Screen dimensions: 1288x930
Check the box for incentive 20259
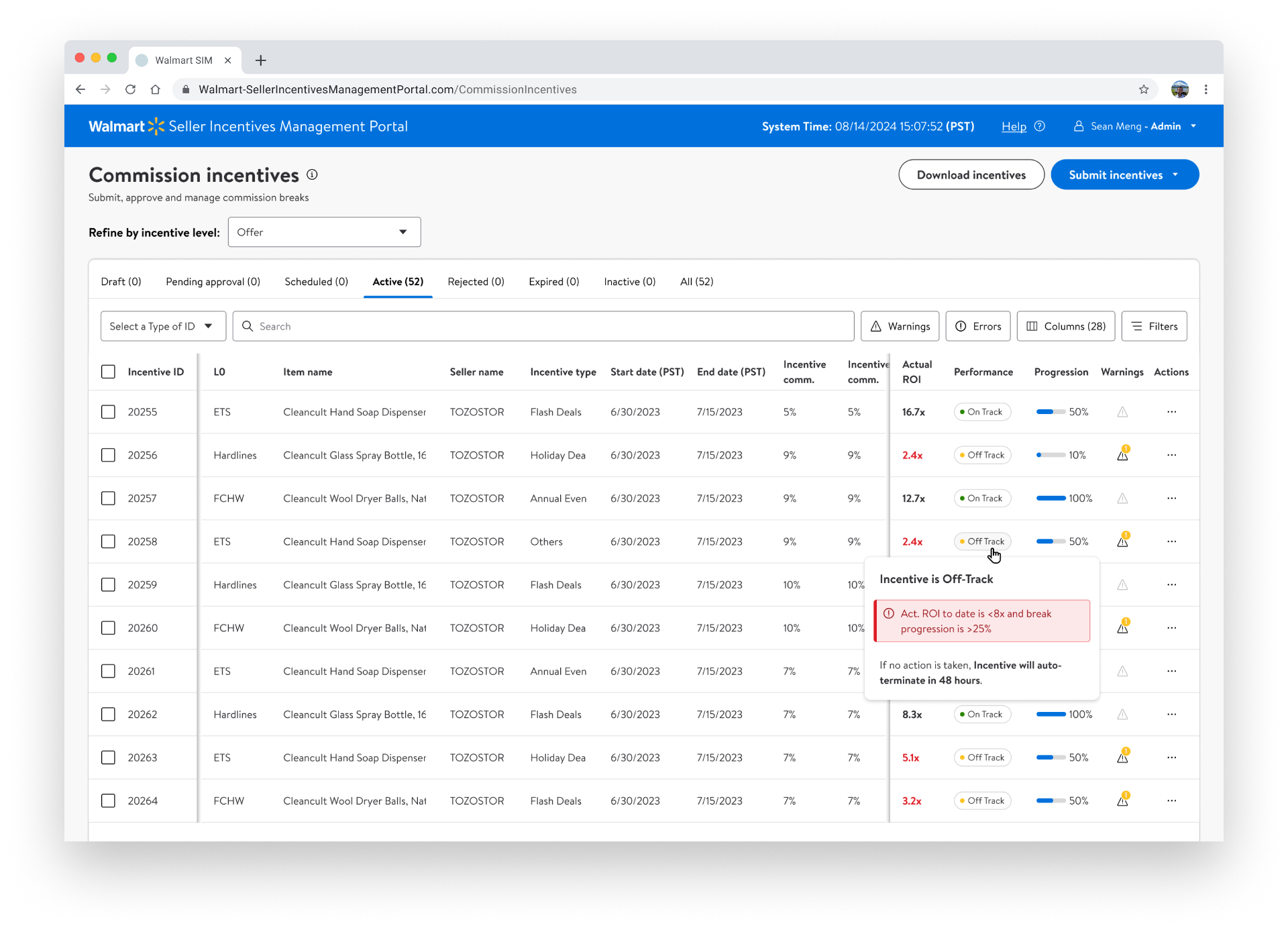108,584
